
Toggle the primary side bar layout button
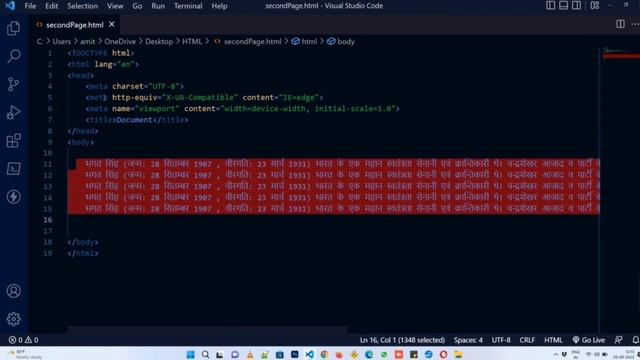(x=550, y=5)
